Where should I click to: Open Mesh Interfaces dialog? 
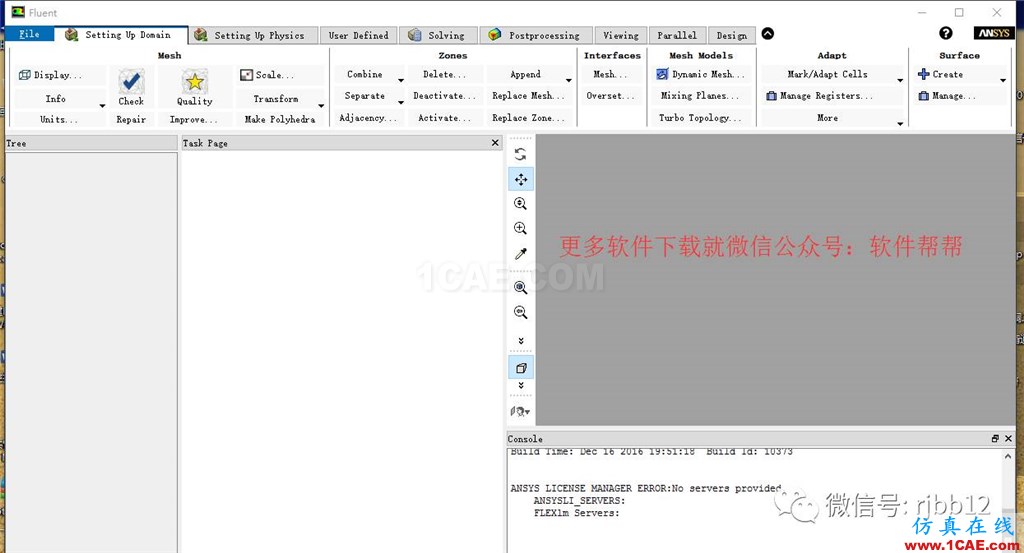click(610, 74)
